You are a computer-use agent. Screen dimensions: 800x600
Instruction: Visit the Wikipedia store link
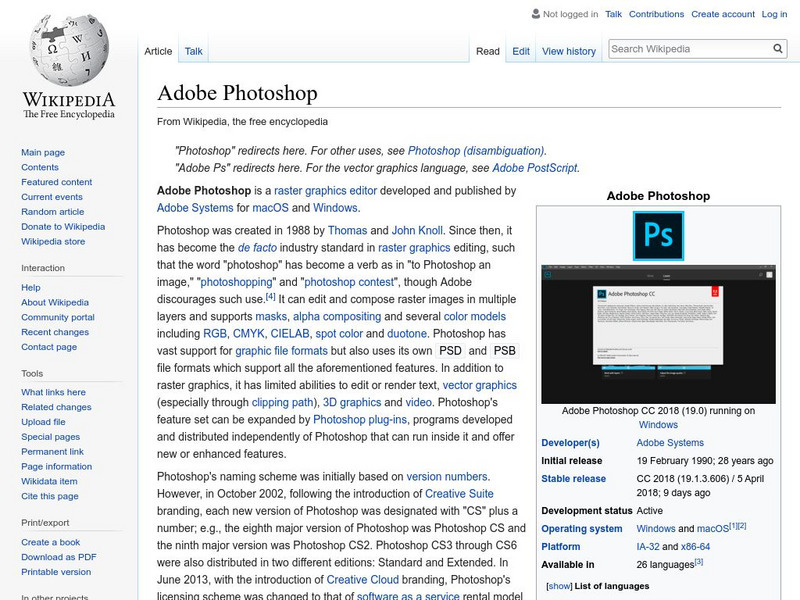(x=53, y=241)
